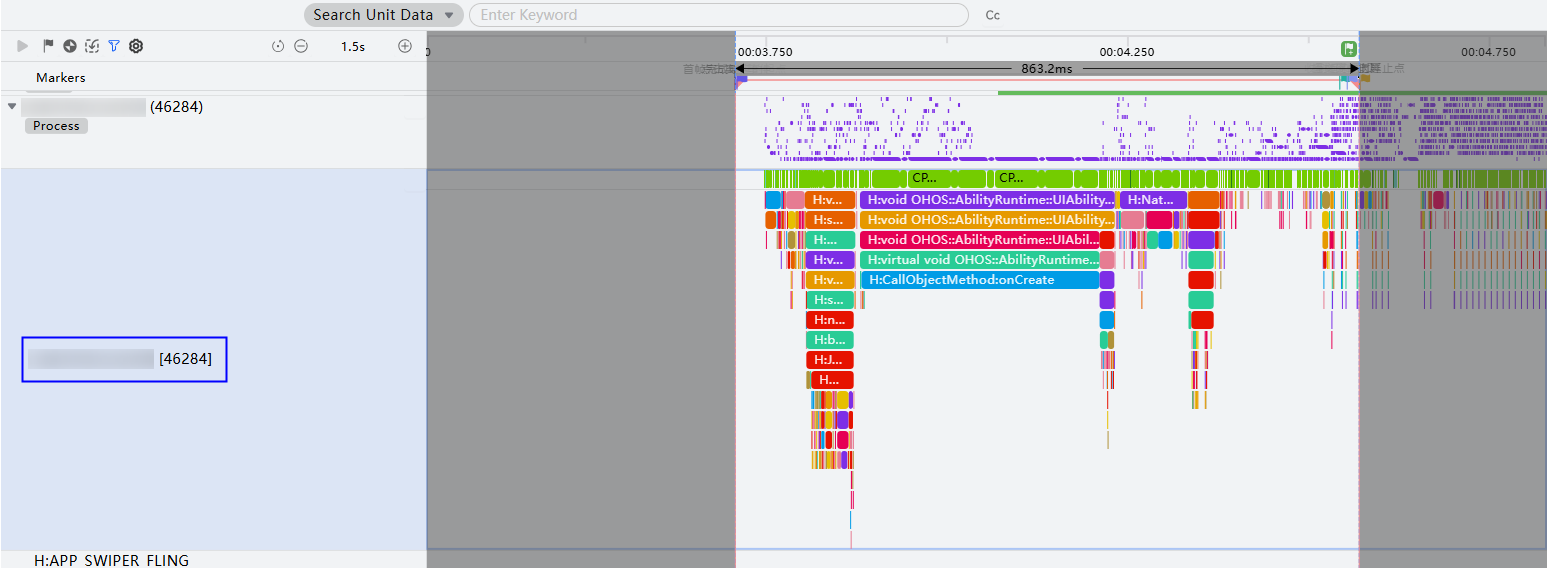Click the grayed-out play icon in toolbar
The height and width of the screenshot is (568, 1547).
coord(23,46)
